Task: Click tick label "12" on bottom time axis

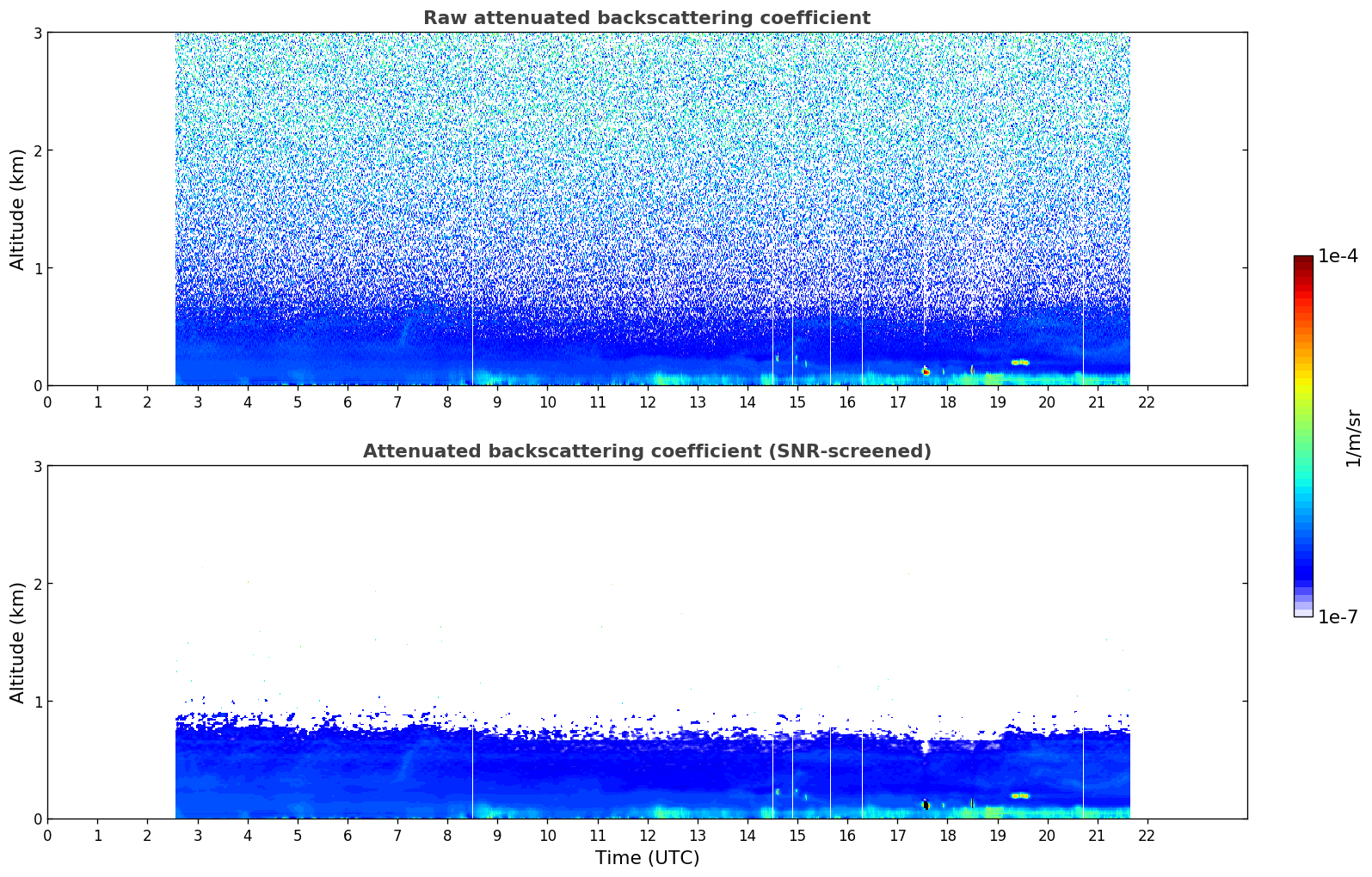Action: point(647,836)
